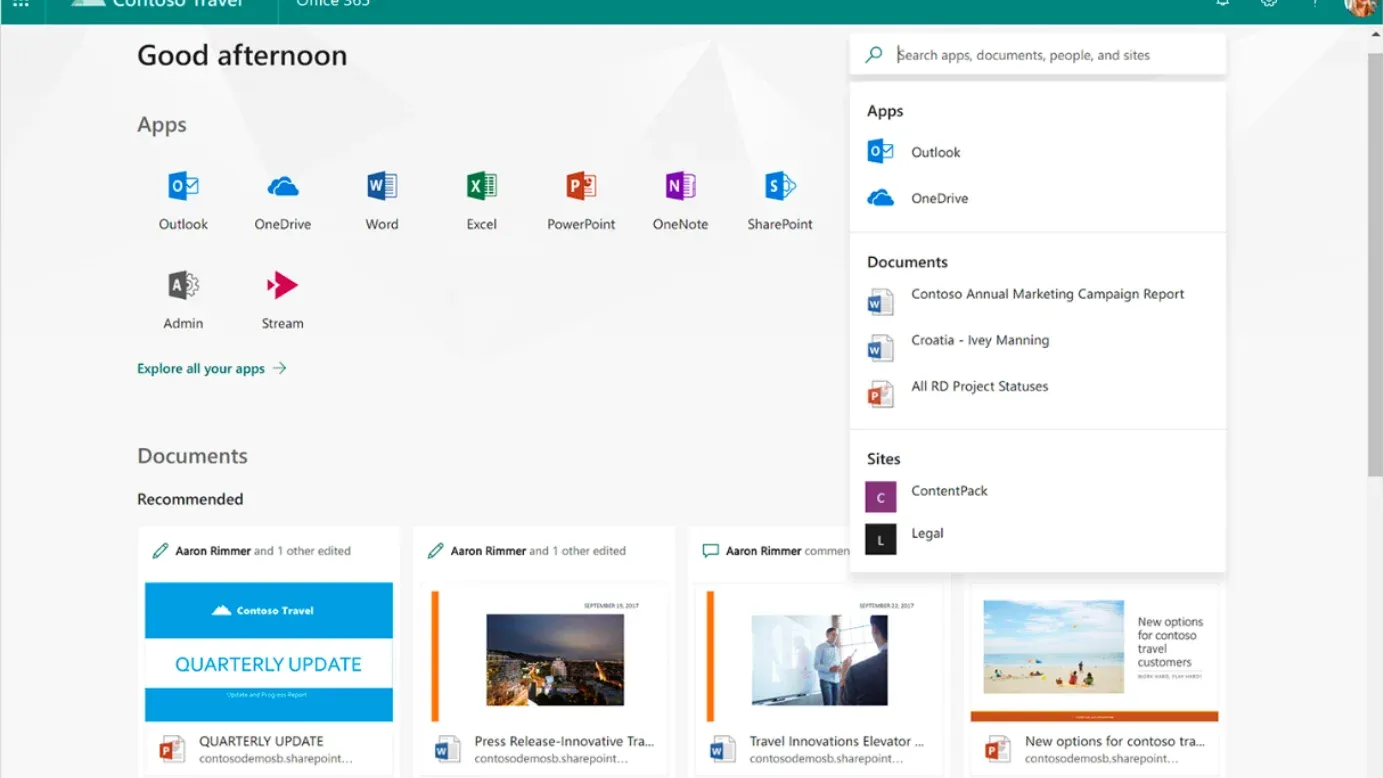Go to the Legal site suggestion
Screen dimensions: 1384x778
1038,537
